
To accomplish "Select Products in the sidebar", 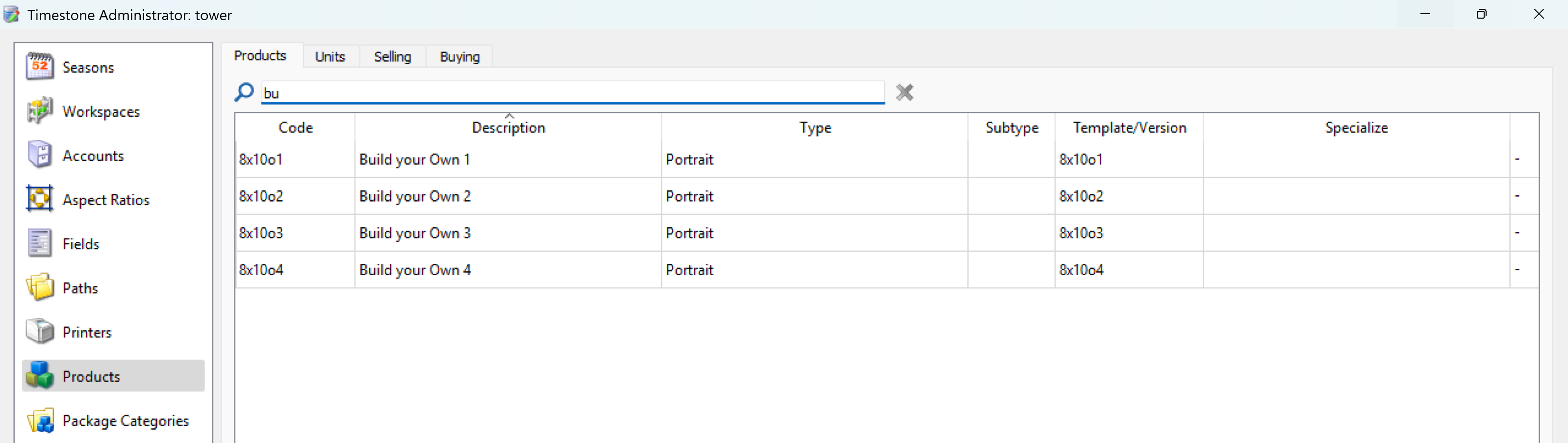I will pos(91,376).
